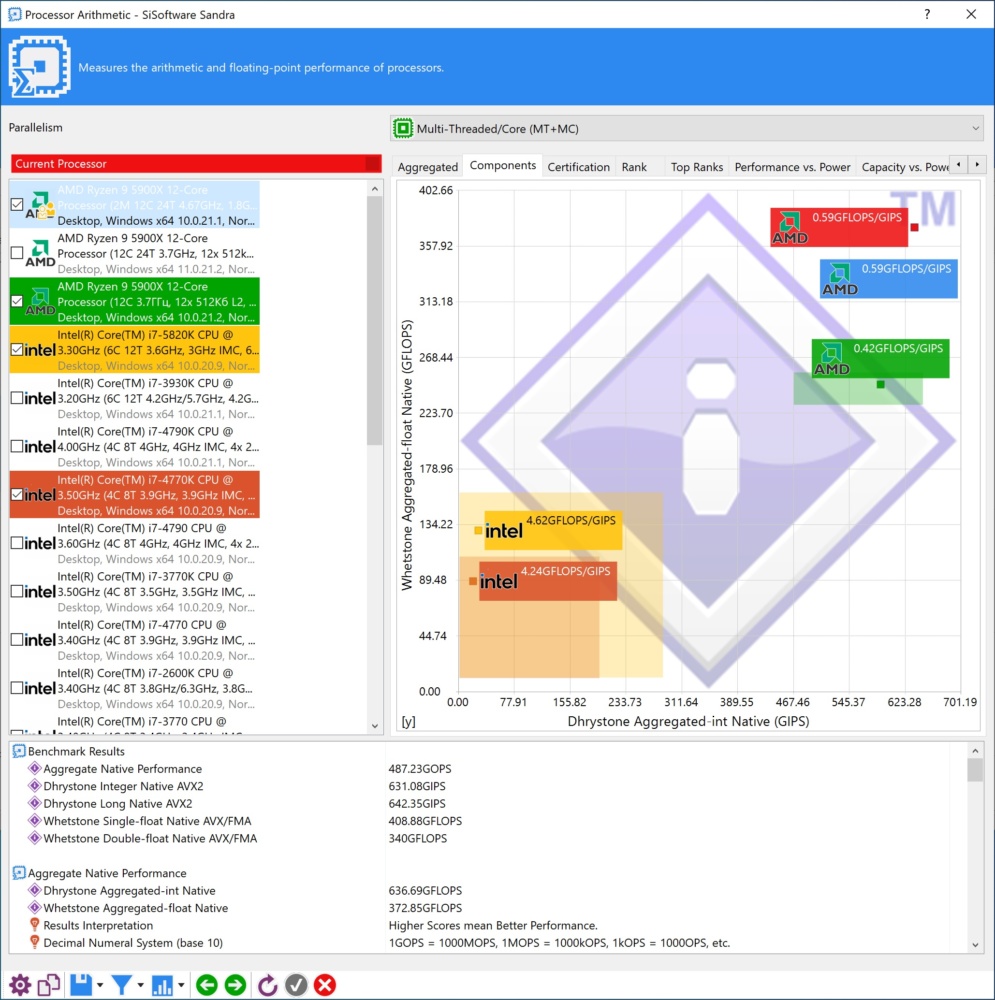Click the [y] axis toggle label

click(x=408, y=721)
